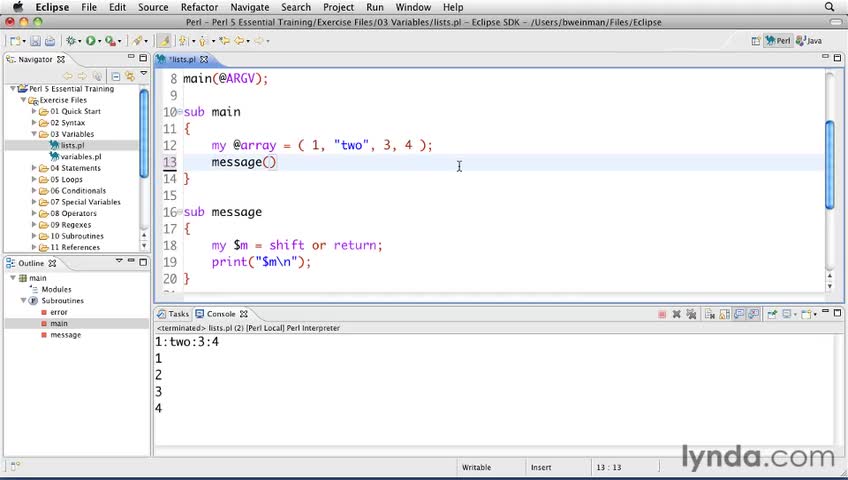Viewport: 848px width, 480px height.
Task: Close the Navigator view
Action: (x=61, y=59)
